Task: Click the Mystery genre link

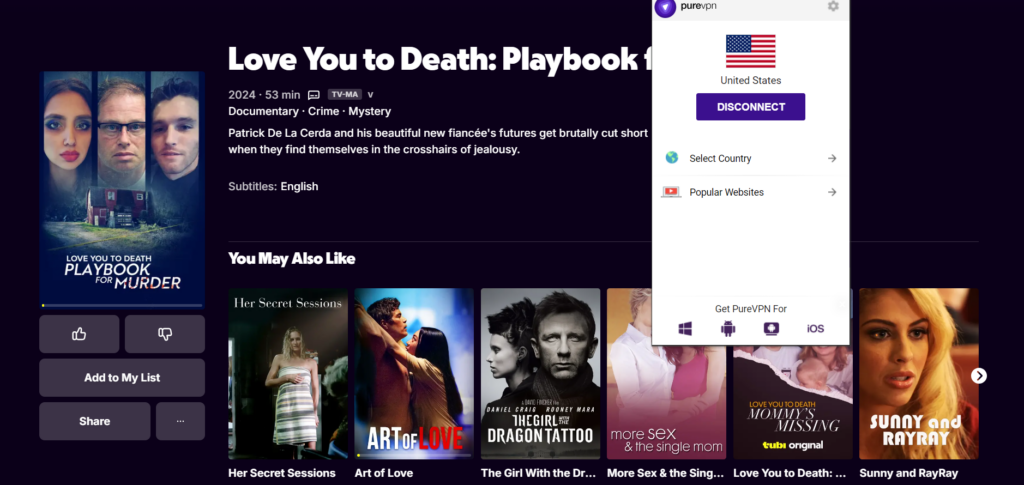Action: point(370,111)
